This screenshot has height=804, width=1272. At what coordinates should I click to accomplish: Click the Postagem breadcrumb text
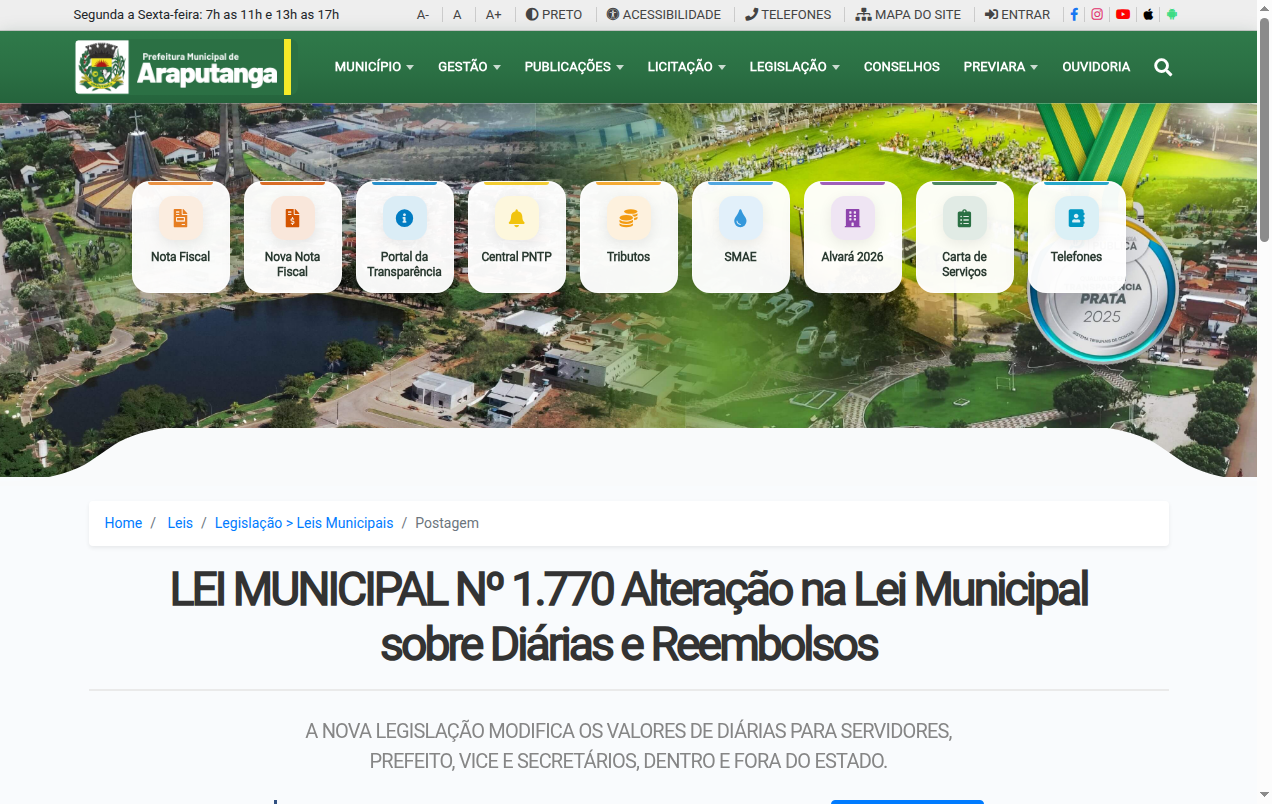point(447,523)
